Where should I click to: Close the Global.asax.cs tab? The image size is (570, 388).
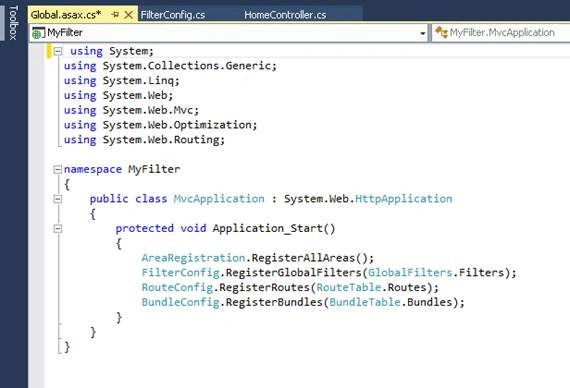(x=128, y=15)
